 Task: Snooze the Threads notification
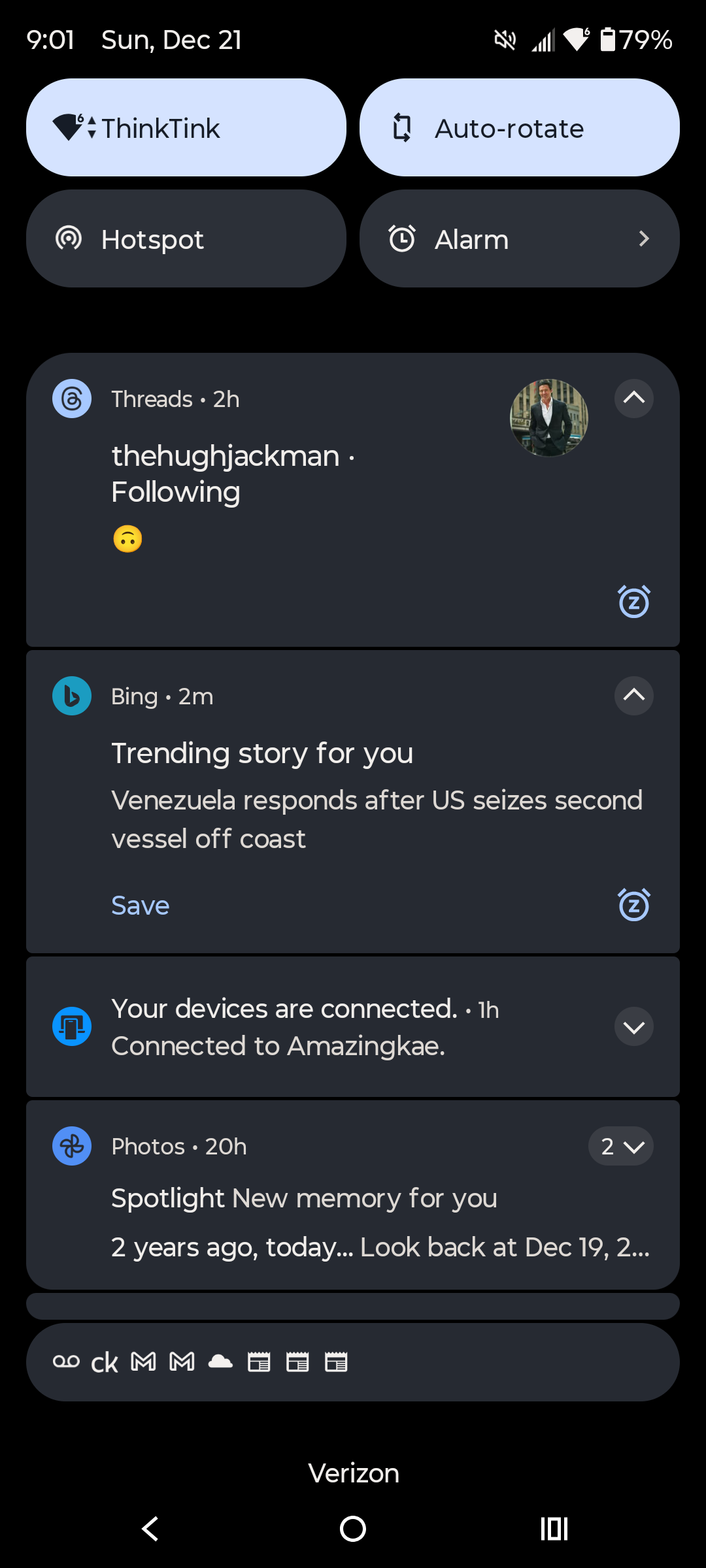tap(633, 602)
